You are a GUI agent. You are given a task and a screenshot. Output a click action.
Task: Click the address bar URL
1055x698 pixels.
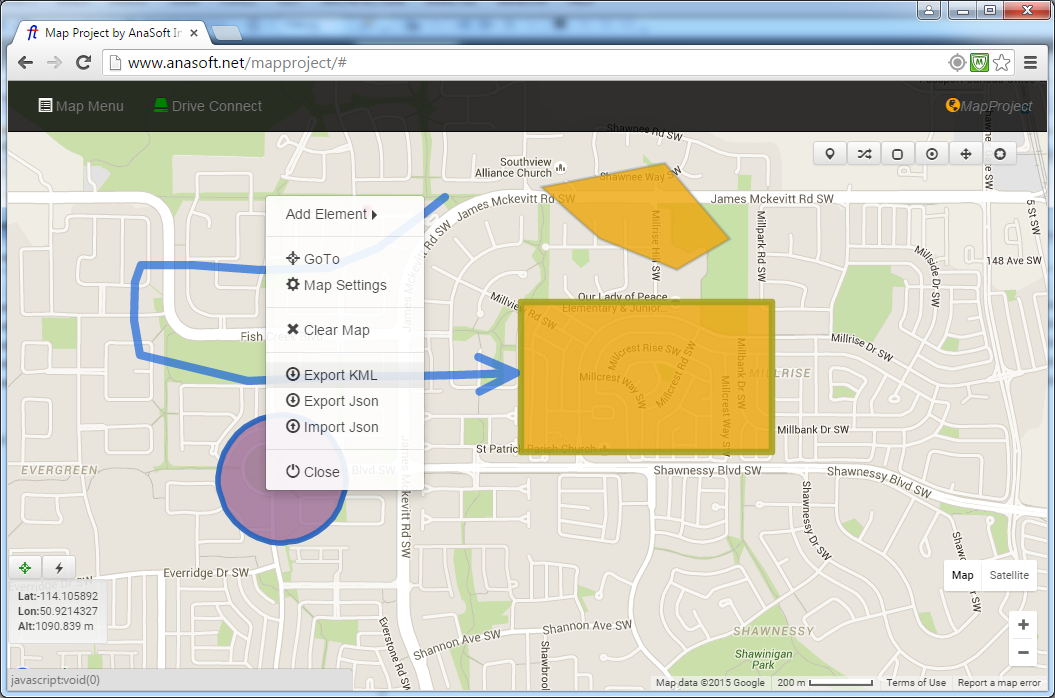[237, 63]
